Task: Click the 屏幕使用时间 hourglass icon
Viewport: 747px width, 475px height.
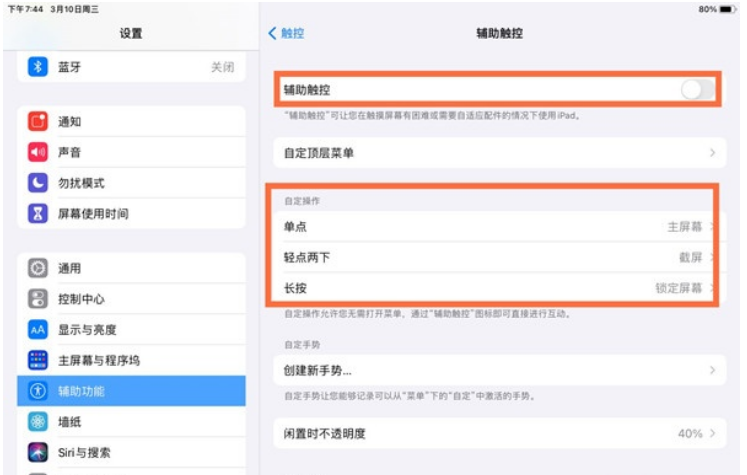Action: pyautogui.click(x=38, y=214)
